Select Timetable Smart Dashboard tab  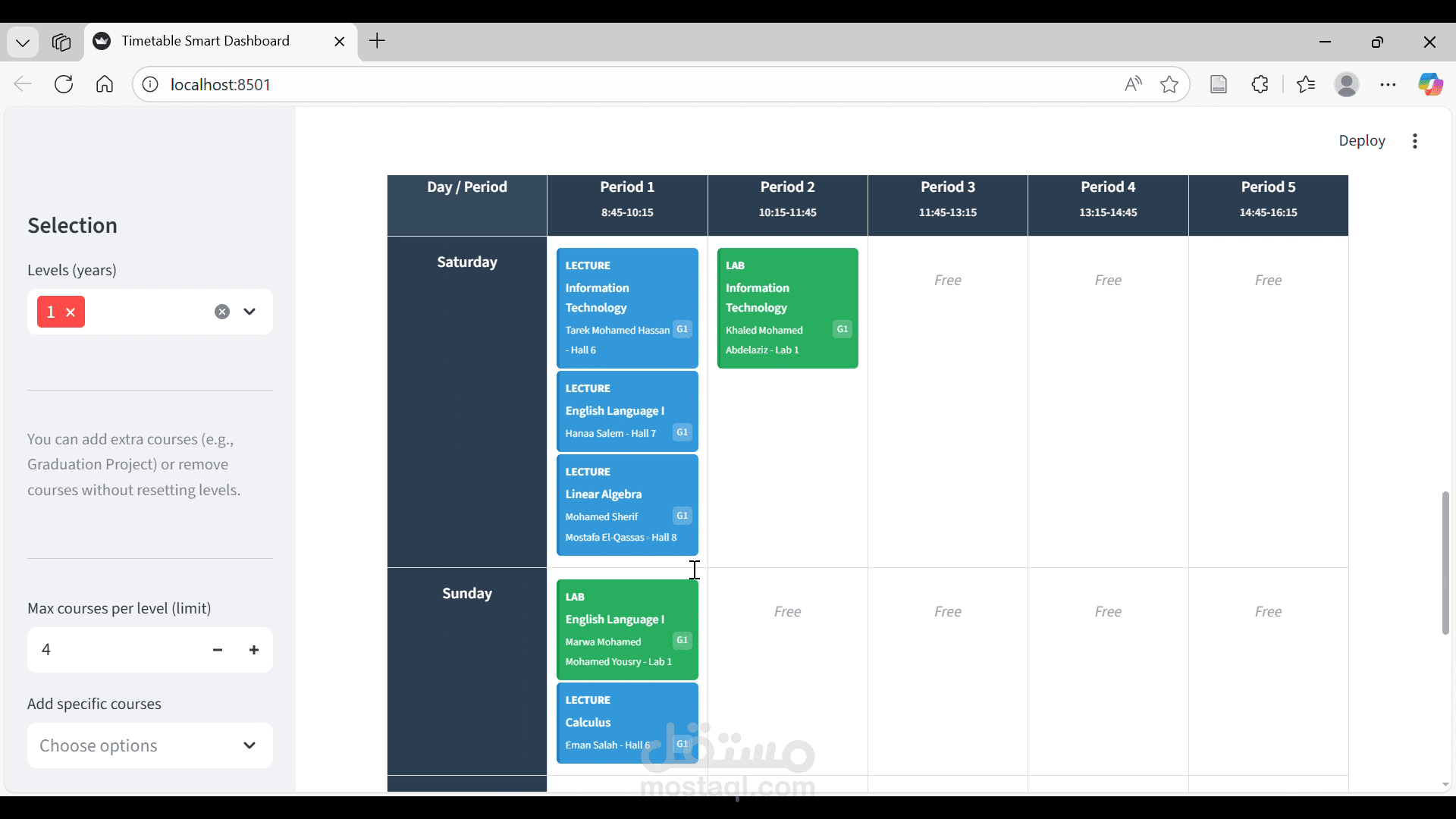point(206,41)
